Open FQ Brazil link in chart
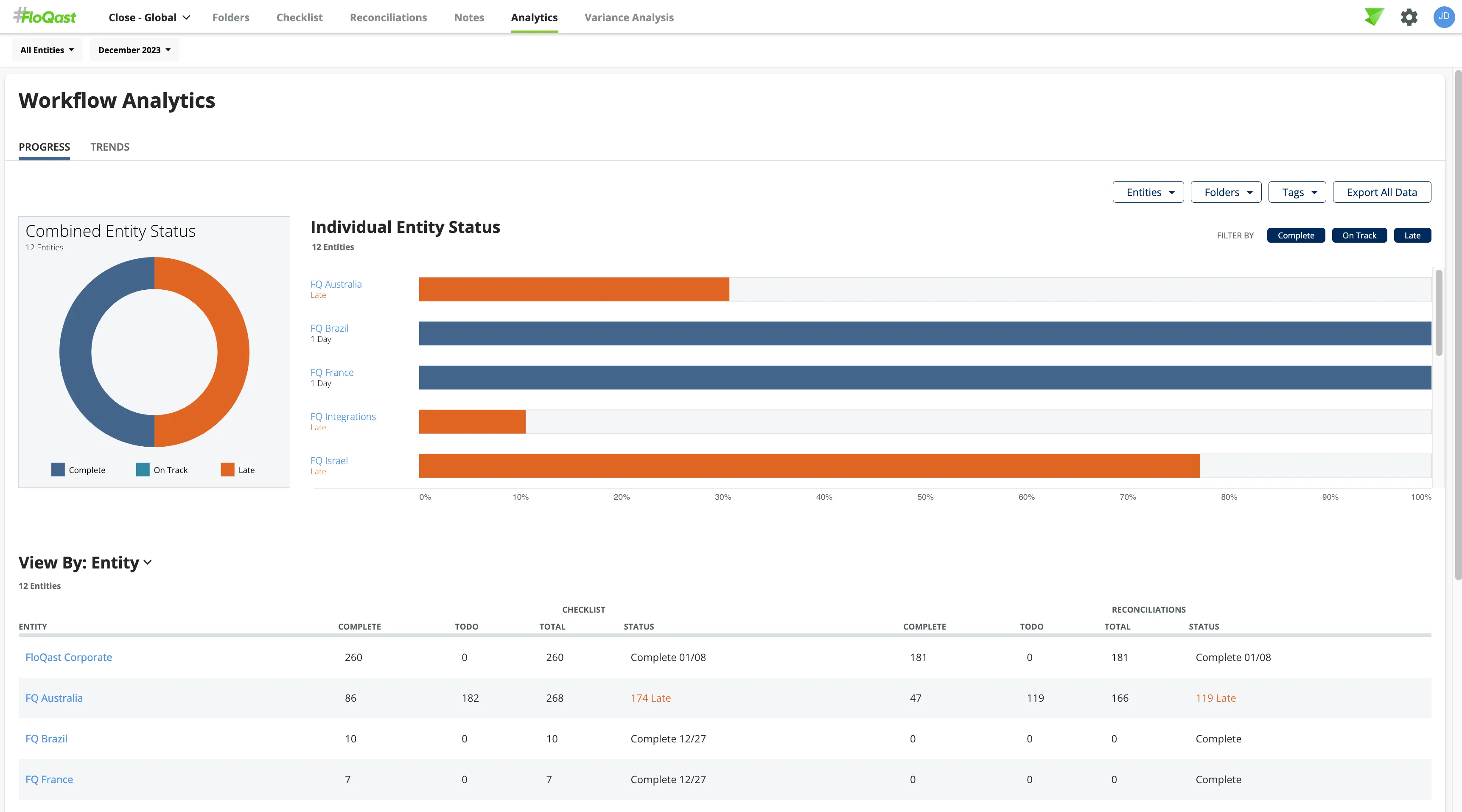The image size is (1462, 812). tap(329, 328)
